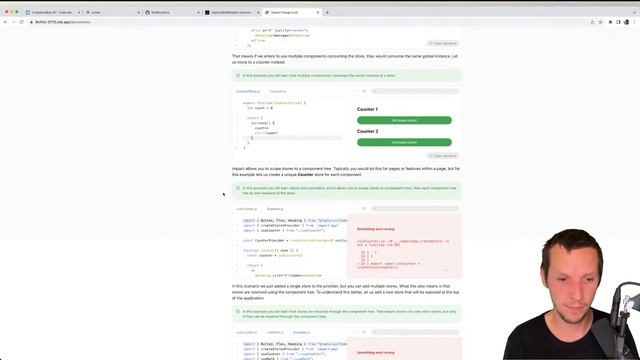Click Increase count under Counter 1
This screenshot has width=640, height=360.
pyautogui.click(x=404, y=120)
